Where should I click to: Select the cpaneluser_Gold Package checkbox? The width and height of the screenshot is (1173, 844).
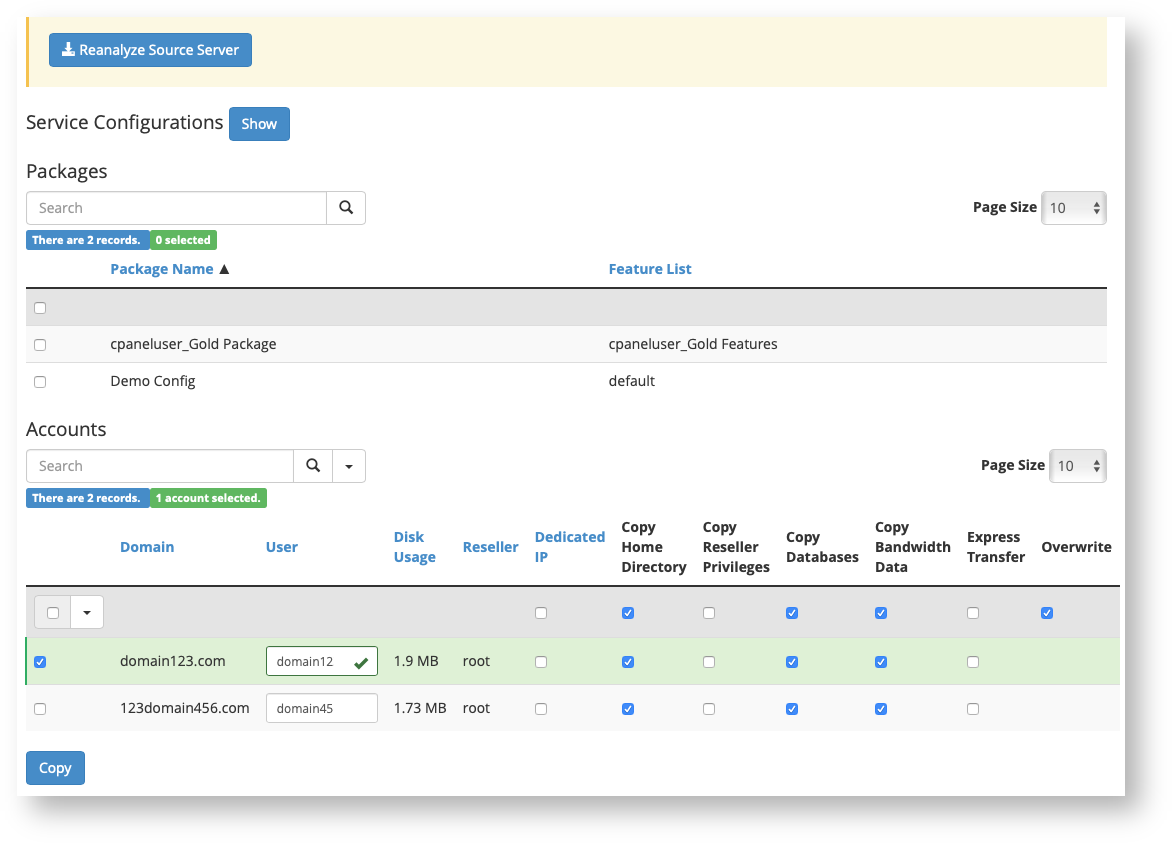pyautogui.click(x=40, y=344)
